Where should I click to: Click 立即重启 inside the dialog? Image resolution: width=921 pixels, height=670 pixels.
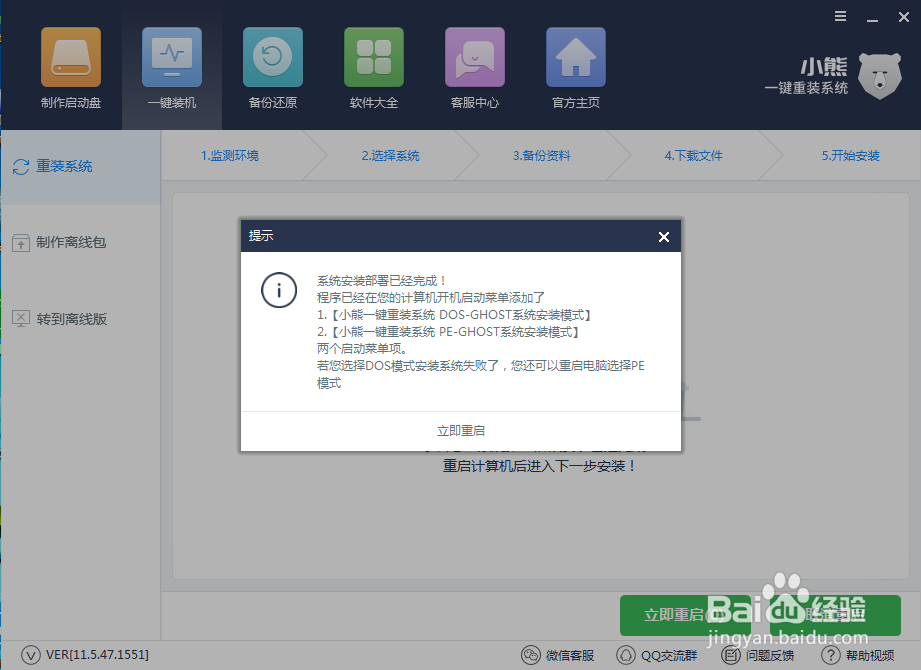pyautogui.click(x=460, y=430)
